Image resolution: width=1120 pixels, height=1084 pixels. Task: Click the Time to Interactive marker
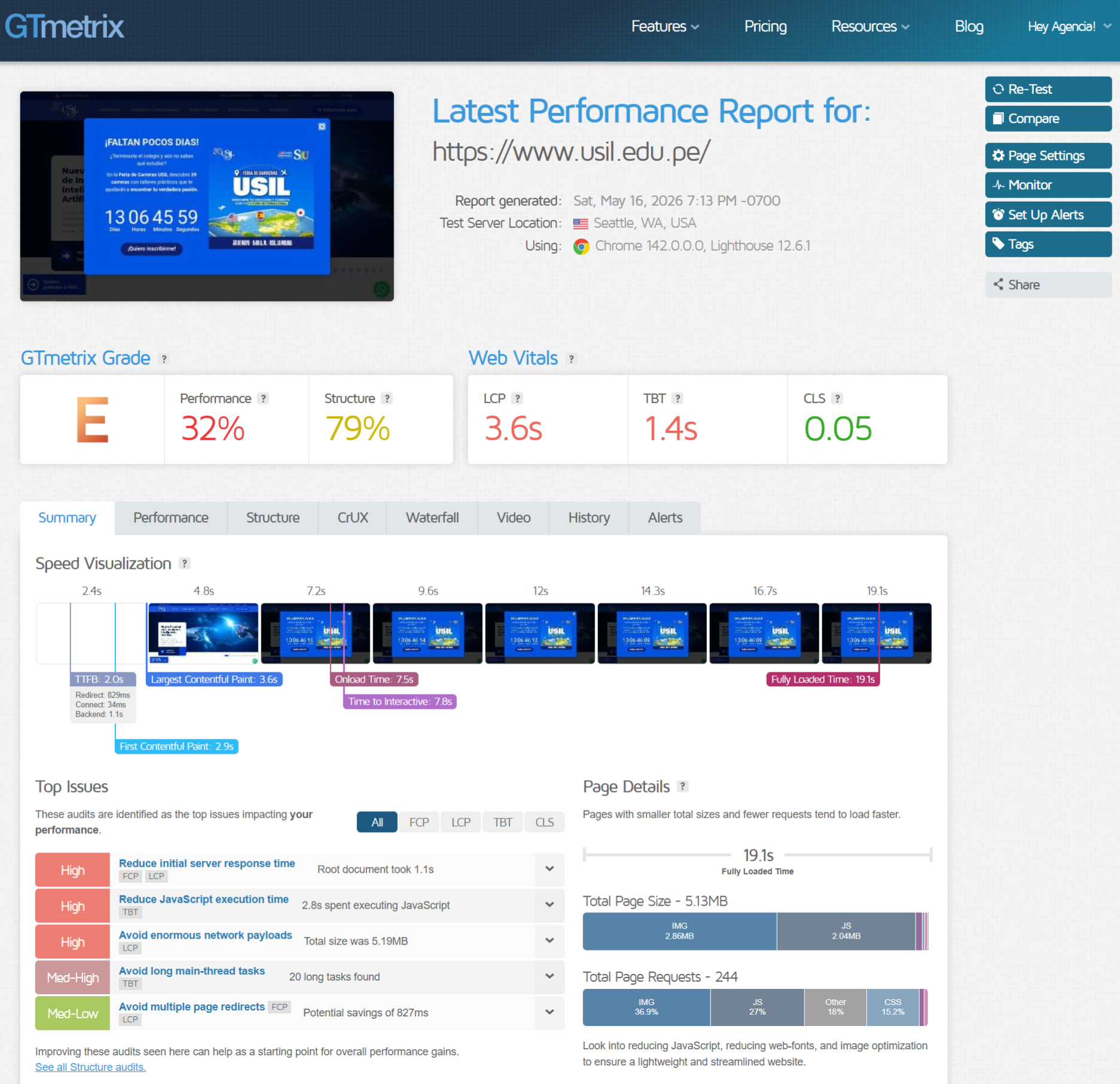coord(400,702)
